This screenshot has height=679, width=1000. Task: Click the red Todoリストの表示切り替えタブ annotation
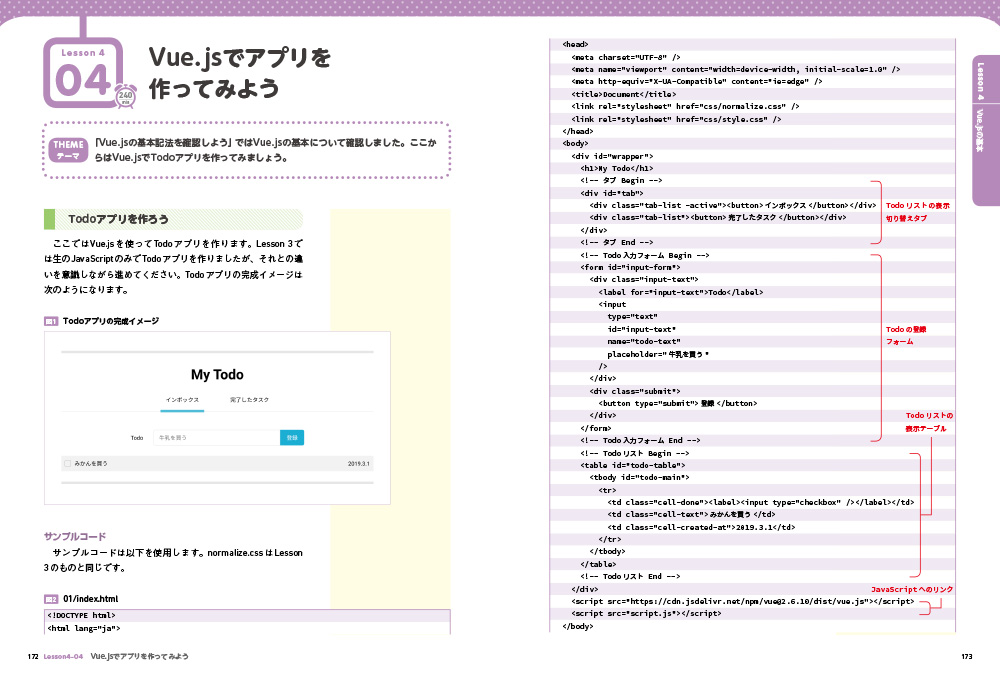point(917,212)
